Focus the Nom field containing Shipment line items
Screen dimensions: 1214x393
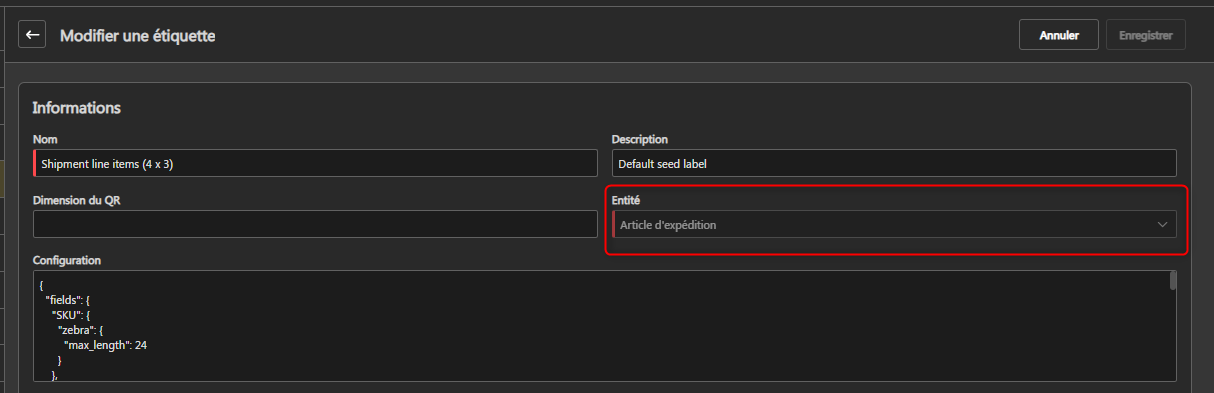[x=315, y=163]
